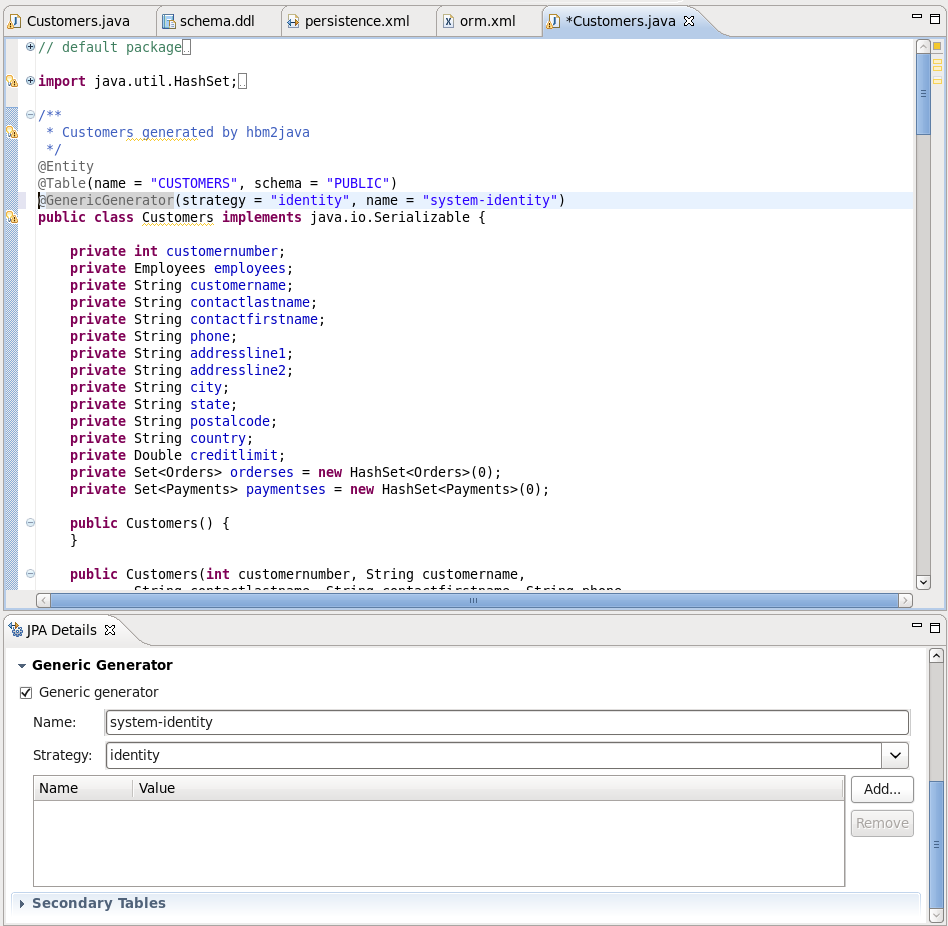Image resolution: width=948 pixels, height=926 pixels.
Task: Switch to the schema.ddl tab
Action: pos(214,20)
